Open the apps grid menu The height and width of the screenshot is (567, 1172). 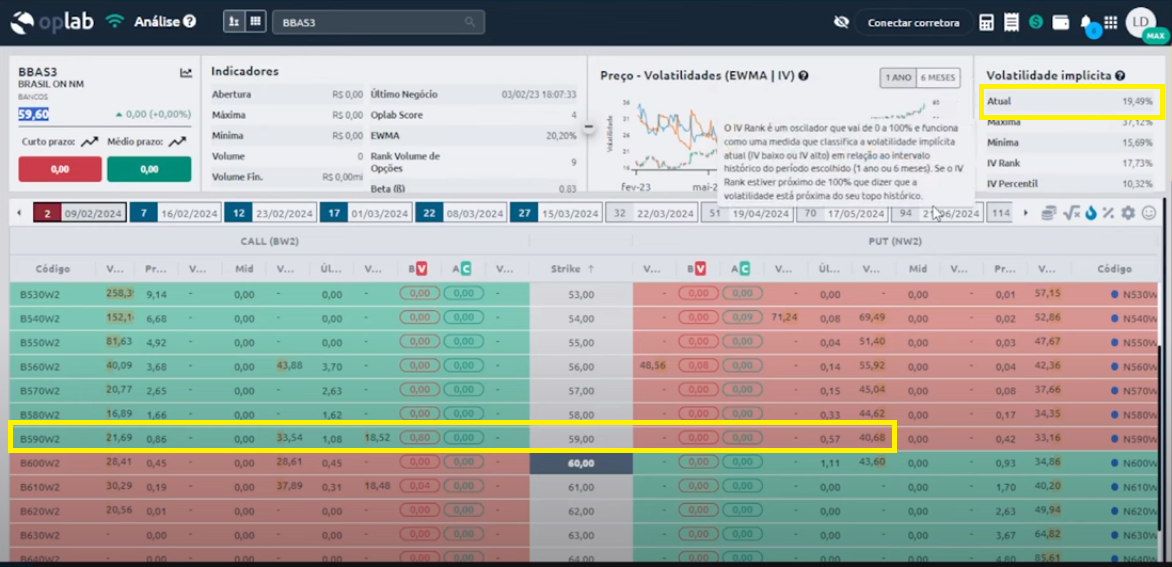coord(1111,22)
